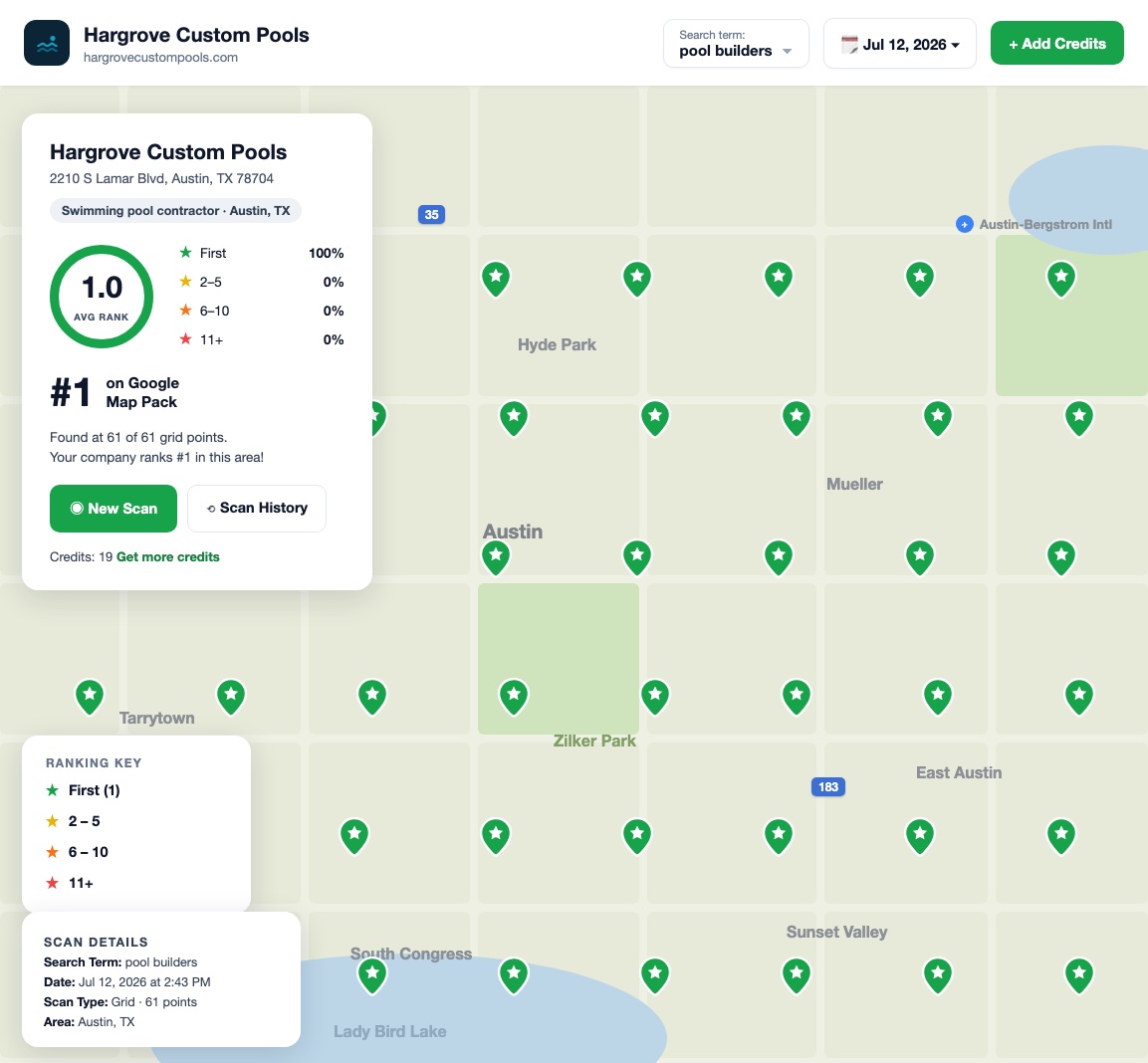Click the First 100% percentage value
Viewport: 1148px width, 1063px height.
click(326, 253)
